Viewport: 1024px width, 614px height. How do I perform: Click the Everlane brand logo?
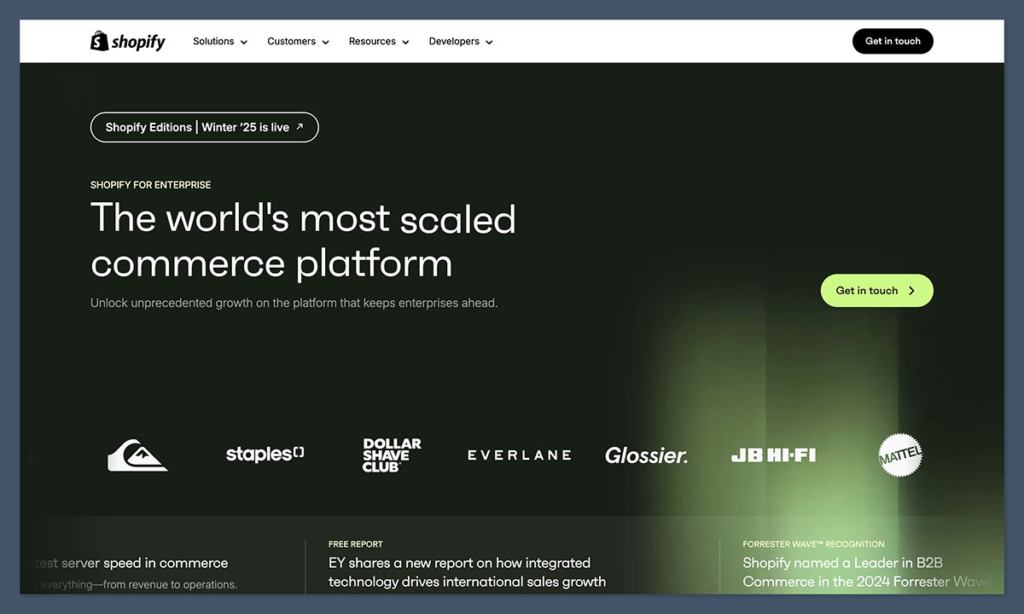pos(518,454)
